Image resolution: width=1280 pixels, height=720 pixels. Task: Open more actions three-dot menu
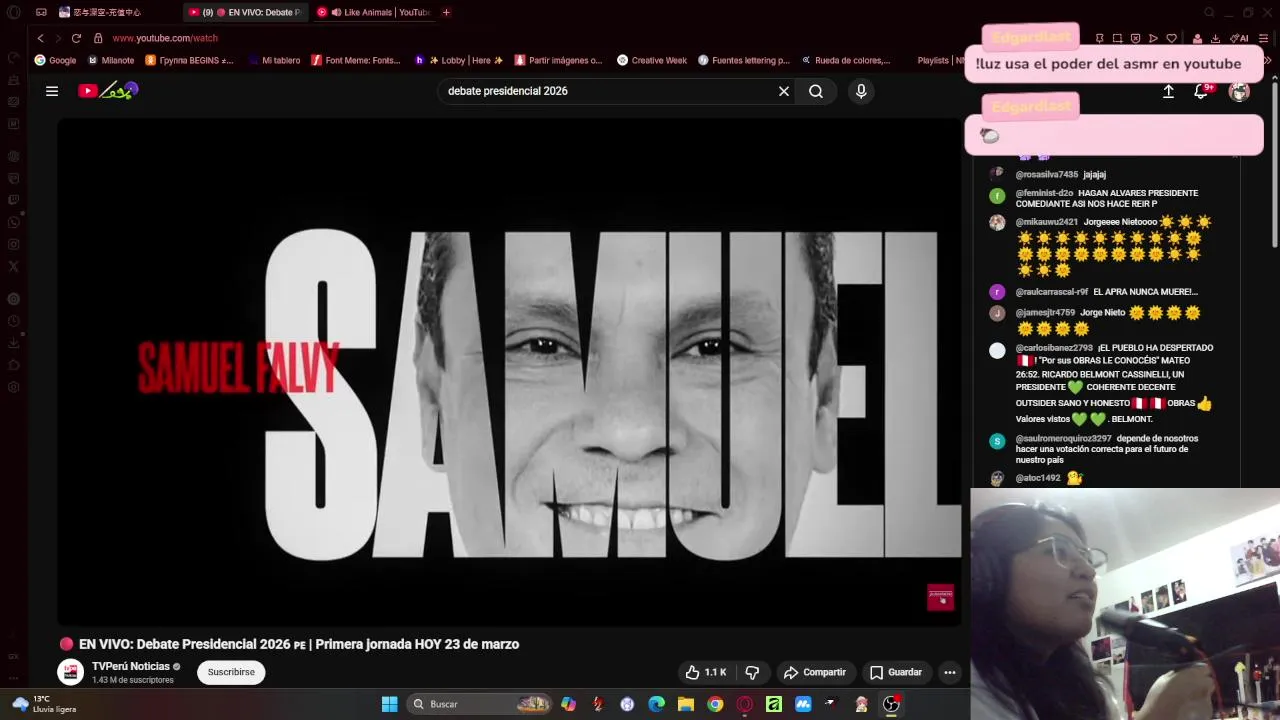click(x=950, y=672)
